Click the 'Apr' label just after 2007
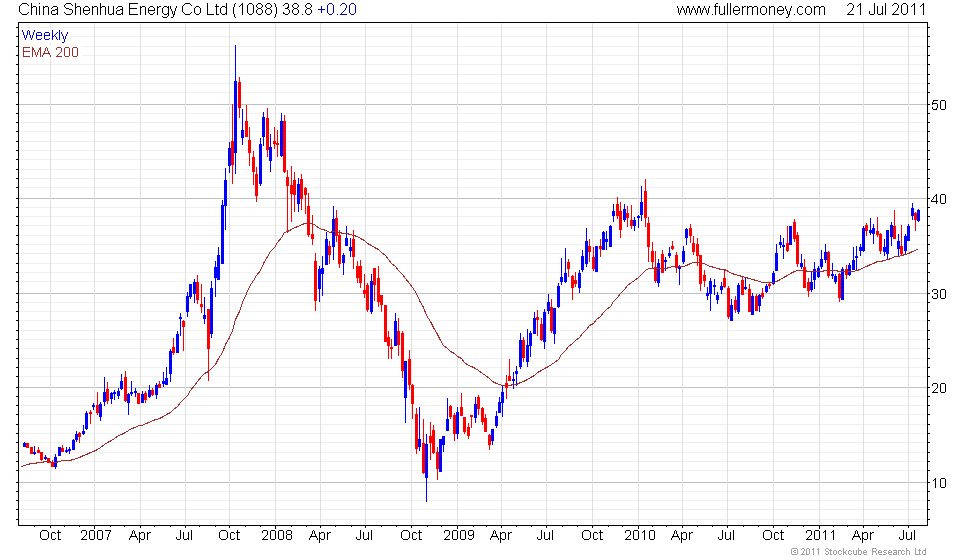980x560 pixels. point(140,536)
